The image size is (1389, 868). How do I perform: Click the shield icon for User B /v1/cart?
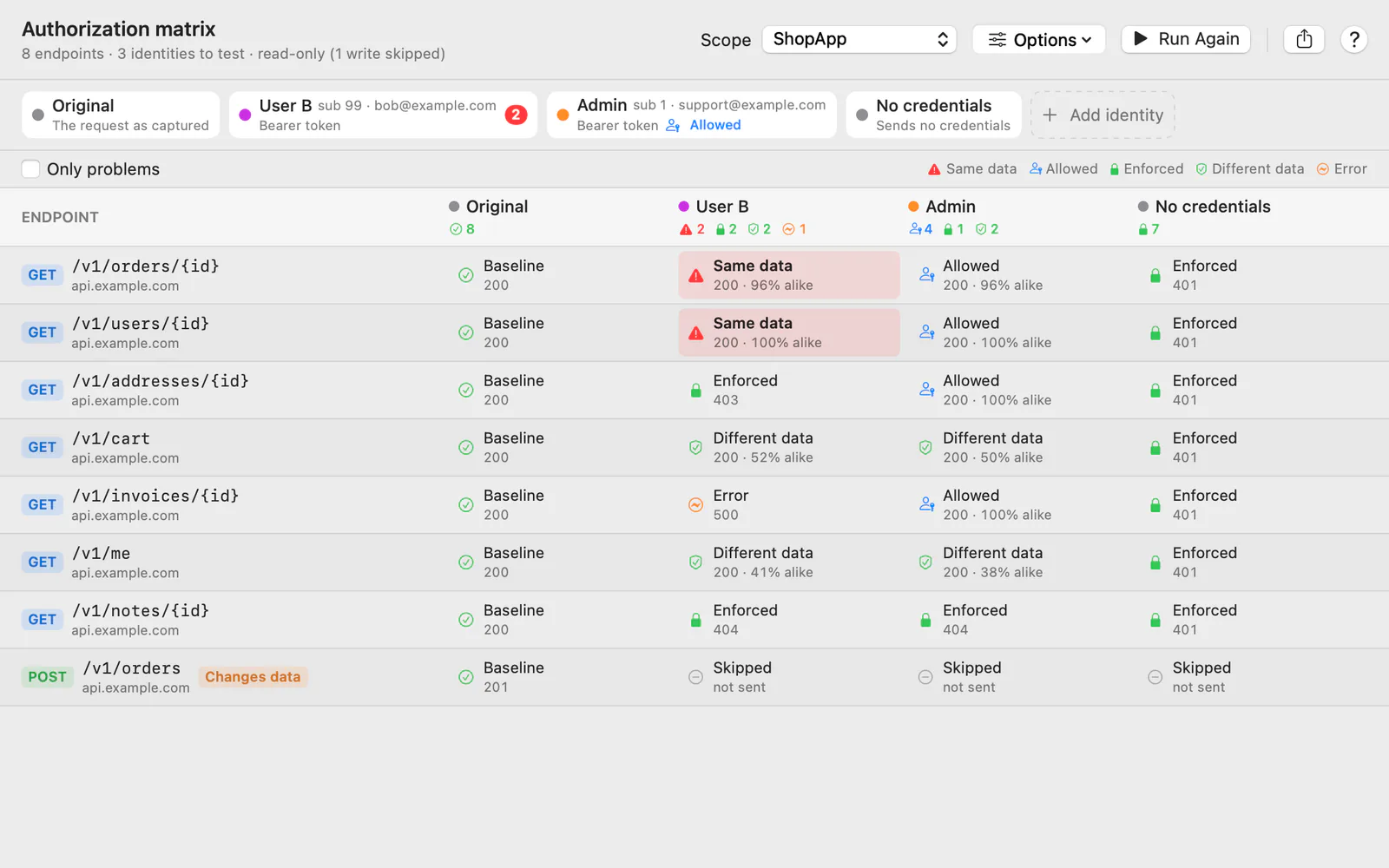pyautogui.click(x=695, y=448)
